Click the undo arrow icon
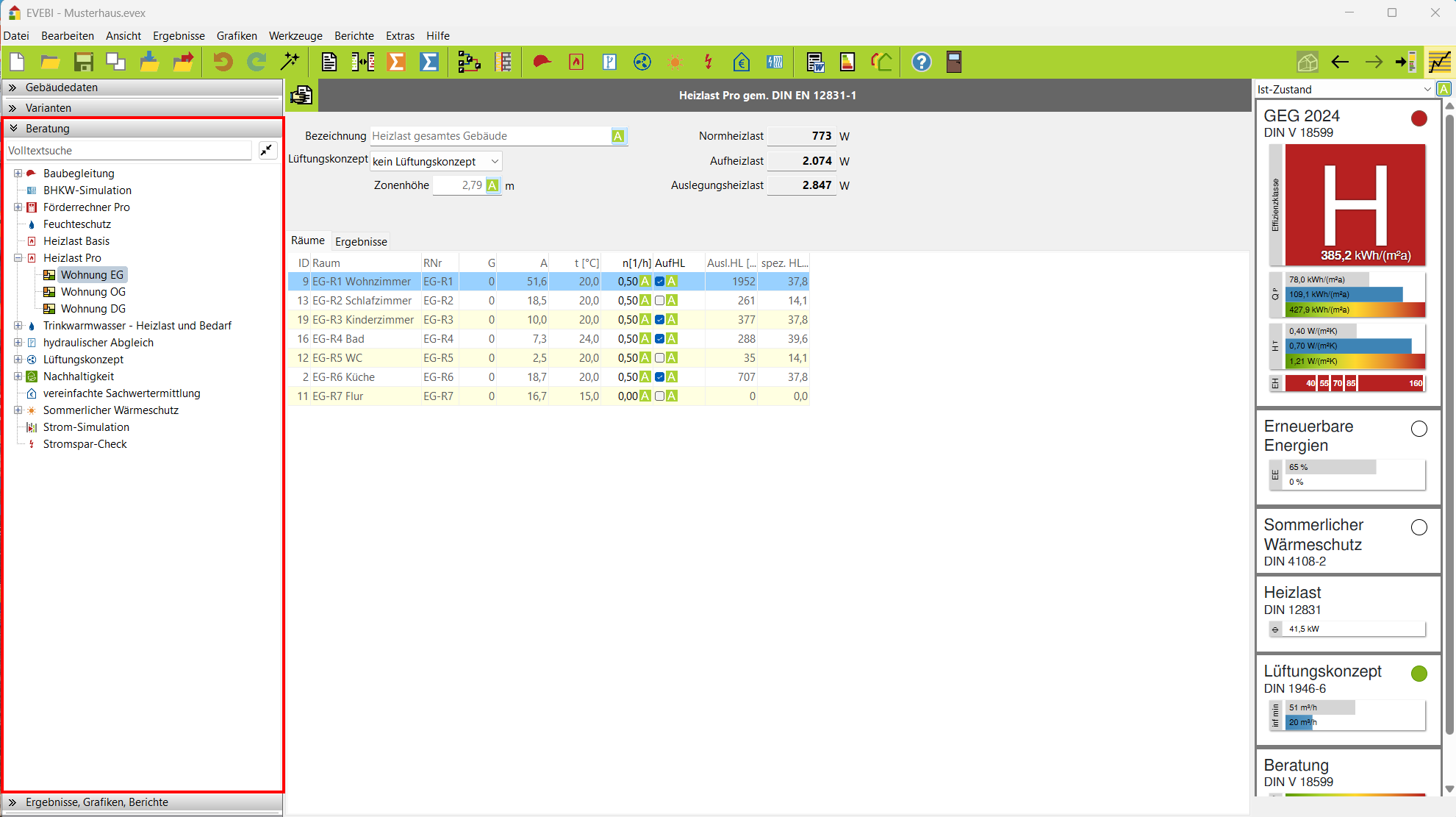The image size is (1456, 817). tap(223, 63)
